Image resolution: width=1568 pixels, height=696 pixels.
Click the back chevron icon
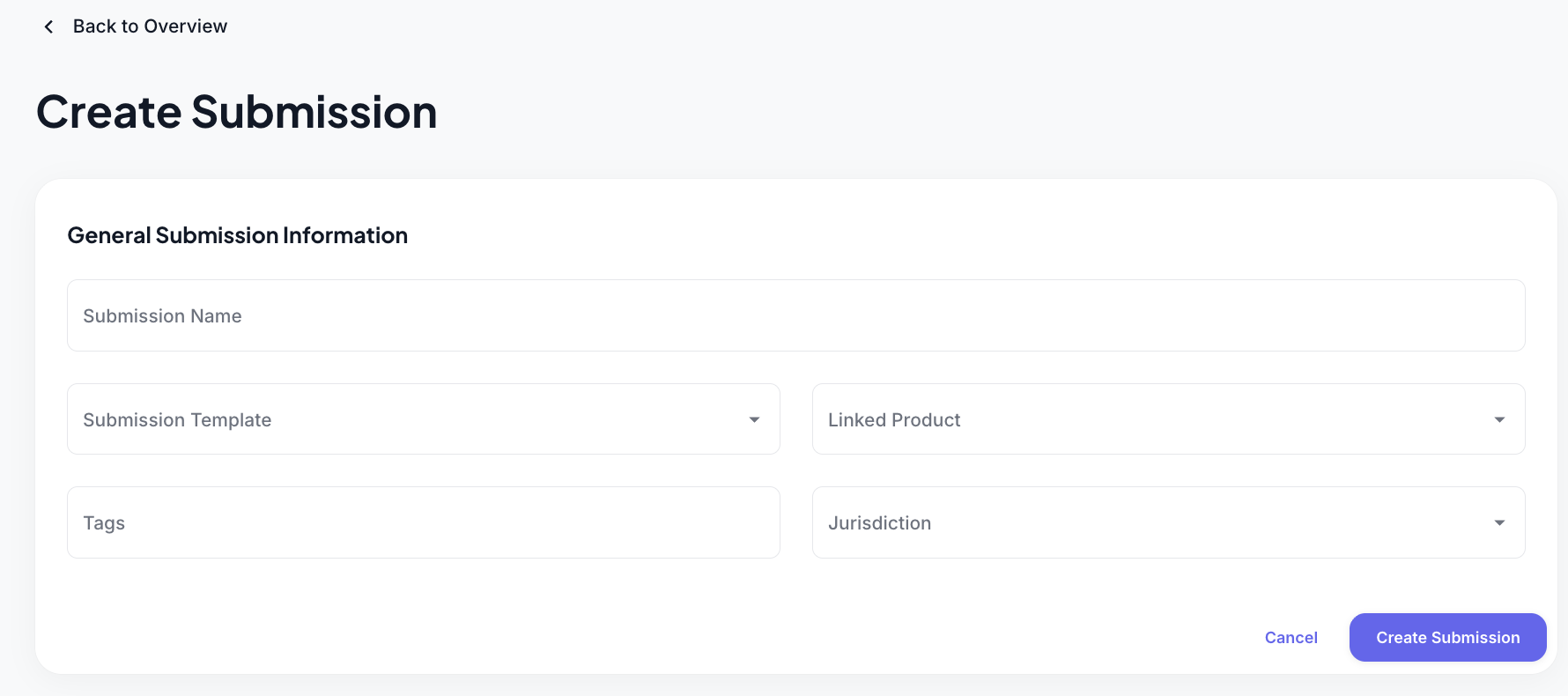click(x=48, y=26)
